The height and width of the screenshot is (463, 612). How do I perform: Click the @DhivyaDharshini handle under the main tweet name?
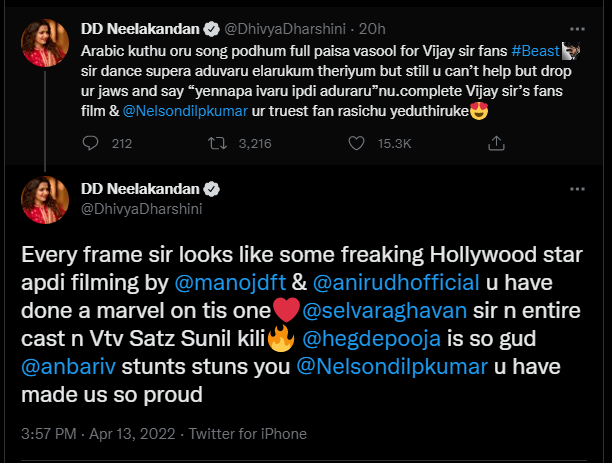pos(140,209)
